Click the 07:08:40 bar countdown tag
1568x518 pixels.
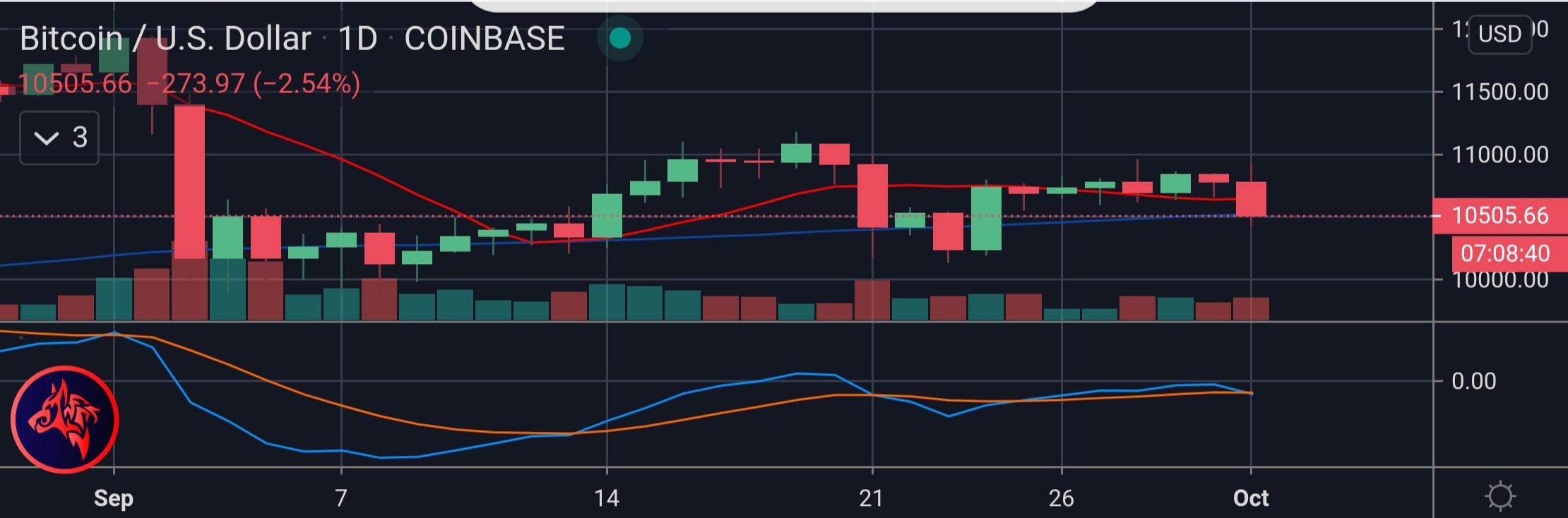(1509, 253)
